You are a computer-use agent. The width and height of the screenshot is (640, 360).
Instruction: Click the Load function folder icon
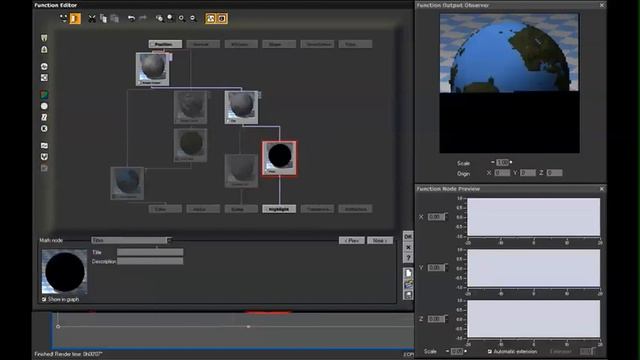(x=408, y=284)
